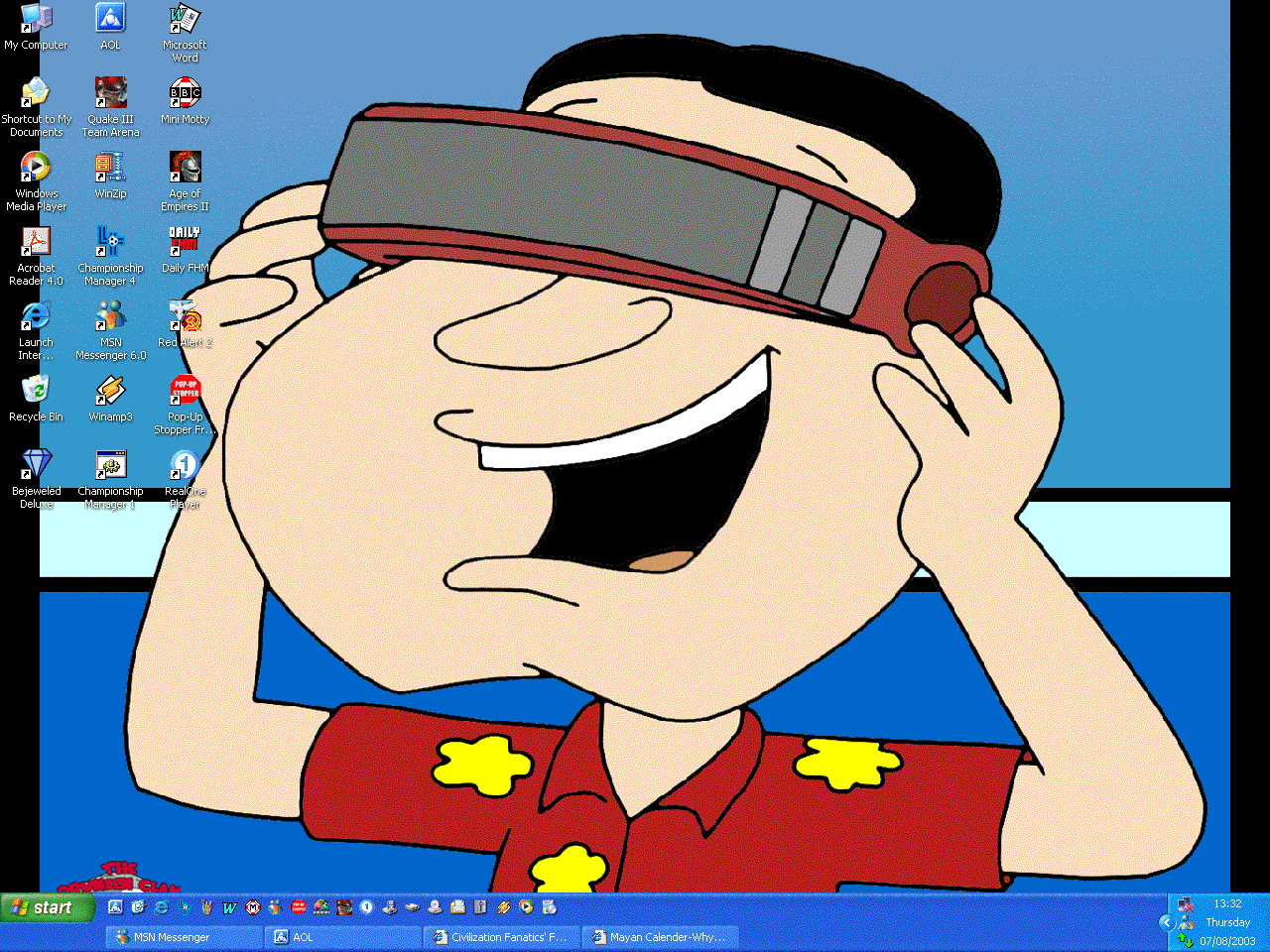Open the Mini Motty BBC shortcut
Viewport: 1270px width, 952px height.
pos(185,100)
